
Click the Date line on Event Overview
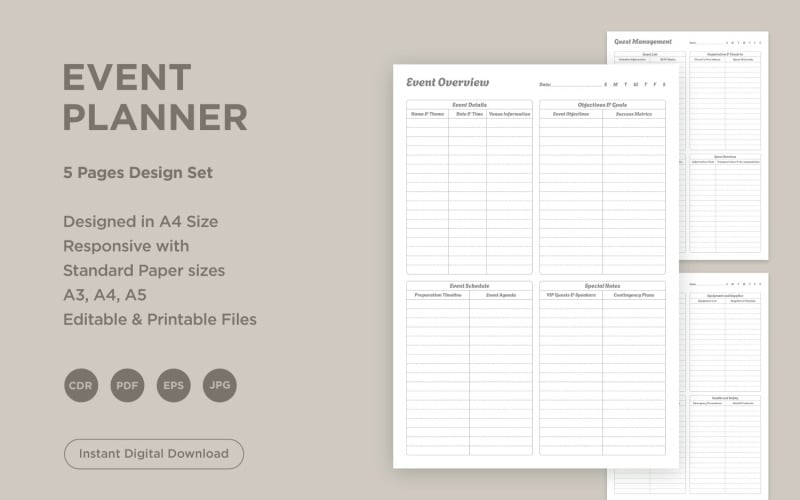(x=570, y=85)
